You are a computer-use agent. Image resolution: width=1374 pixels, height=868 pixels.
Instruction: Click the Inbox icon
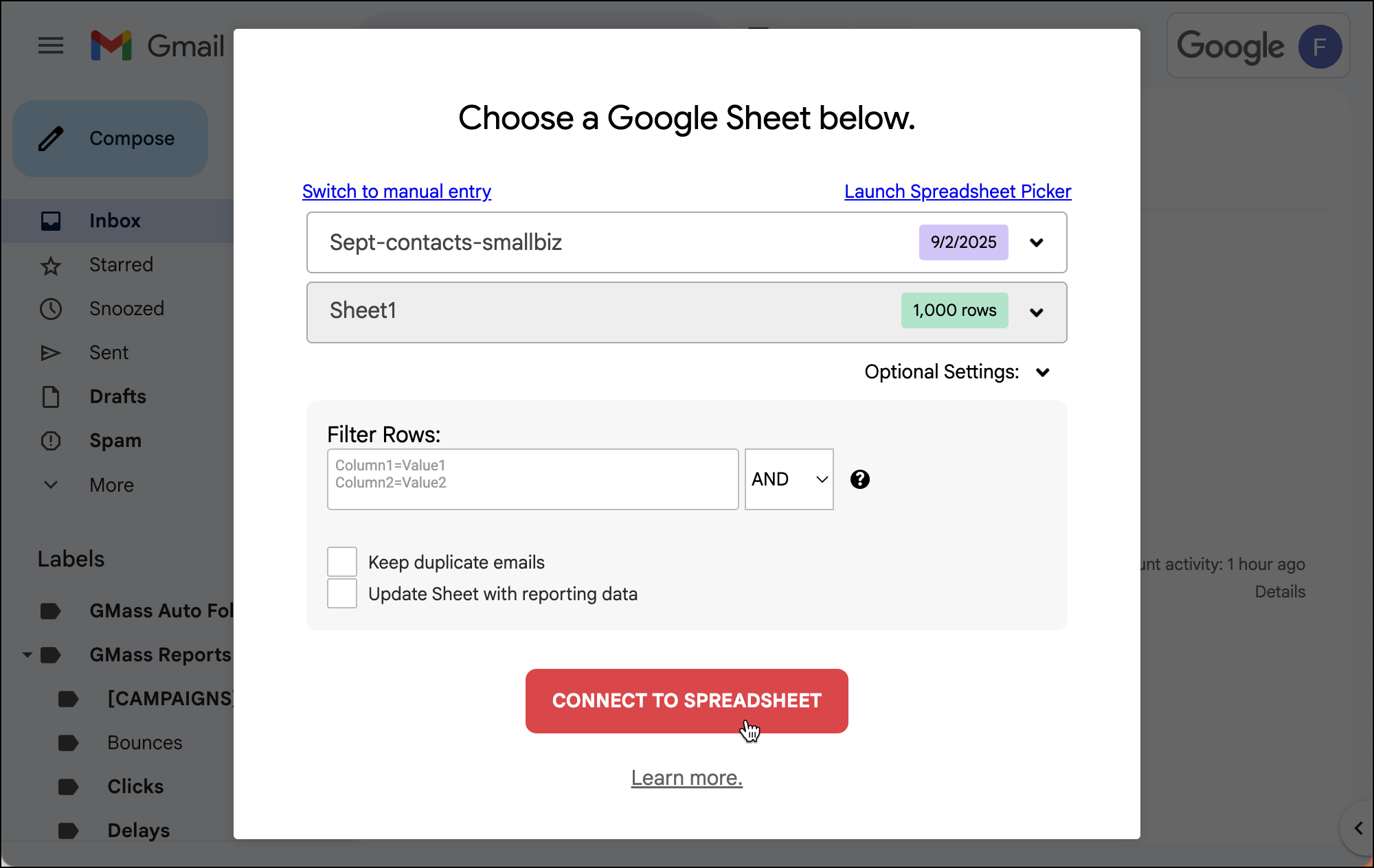click(51, 220)
